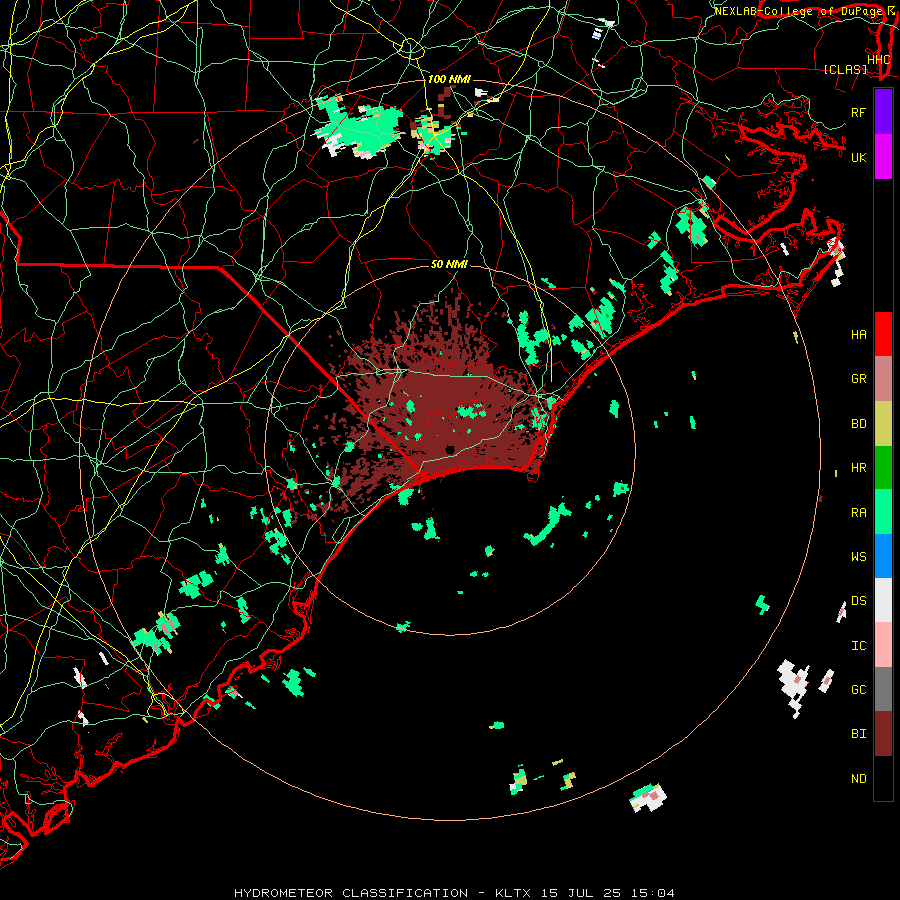Click the "BI" legend label
The image size is (900, 900).
tap(858, 734)
